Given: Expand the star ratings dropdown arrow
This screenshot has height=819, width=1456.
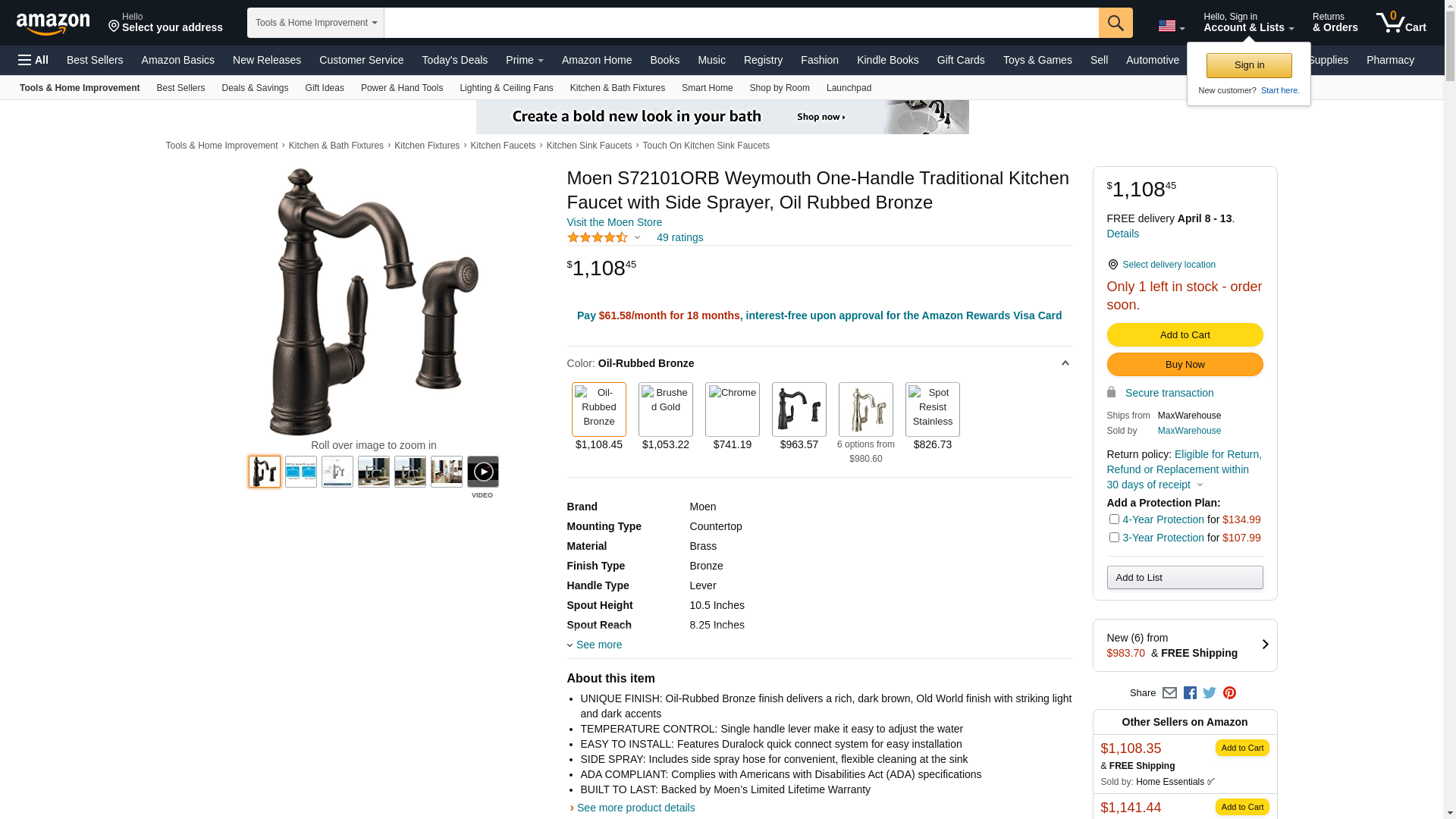Looking at the screenshot, I should [637, 238].
